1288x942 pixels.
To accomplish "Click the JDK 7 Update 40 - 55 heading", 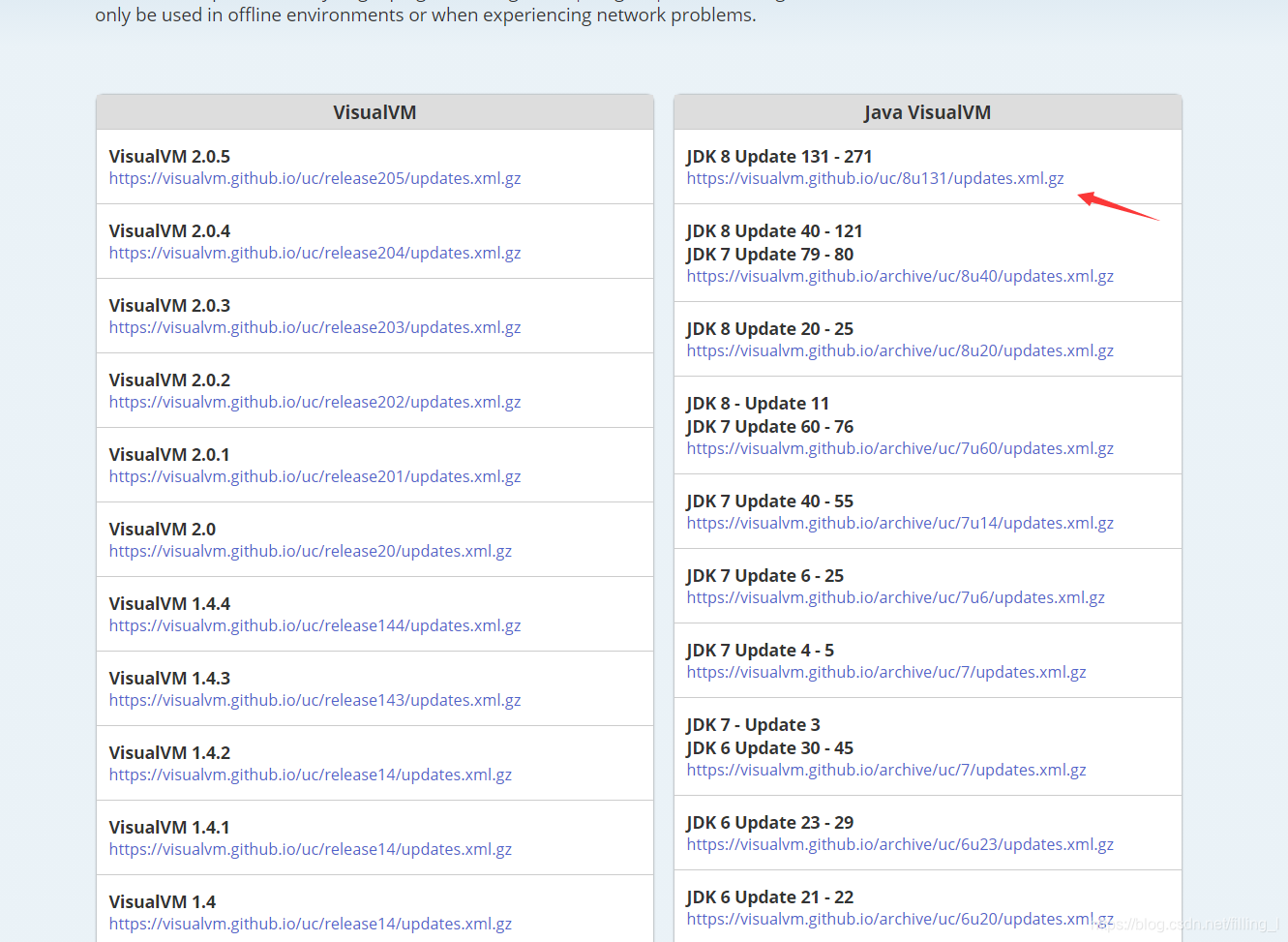I will tap(770, 501).
